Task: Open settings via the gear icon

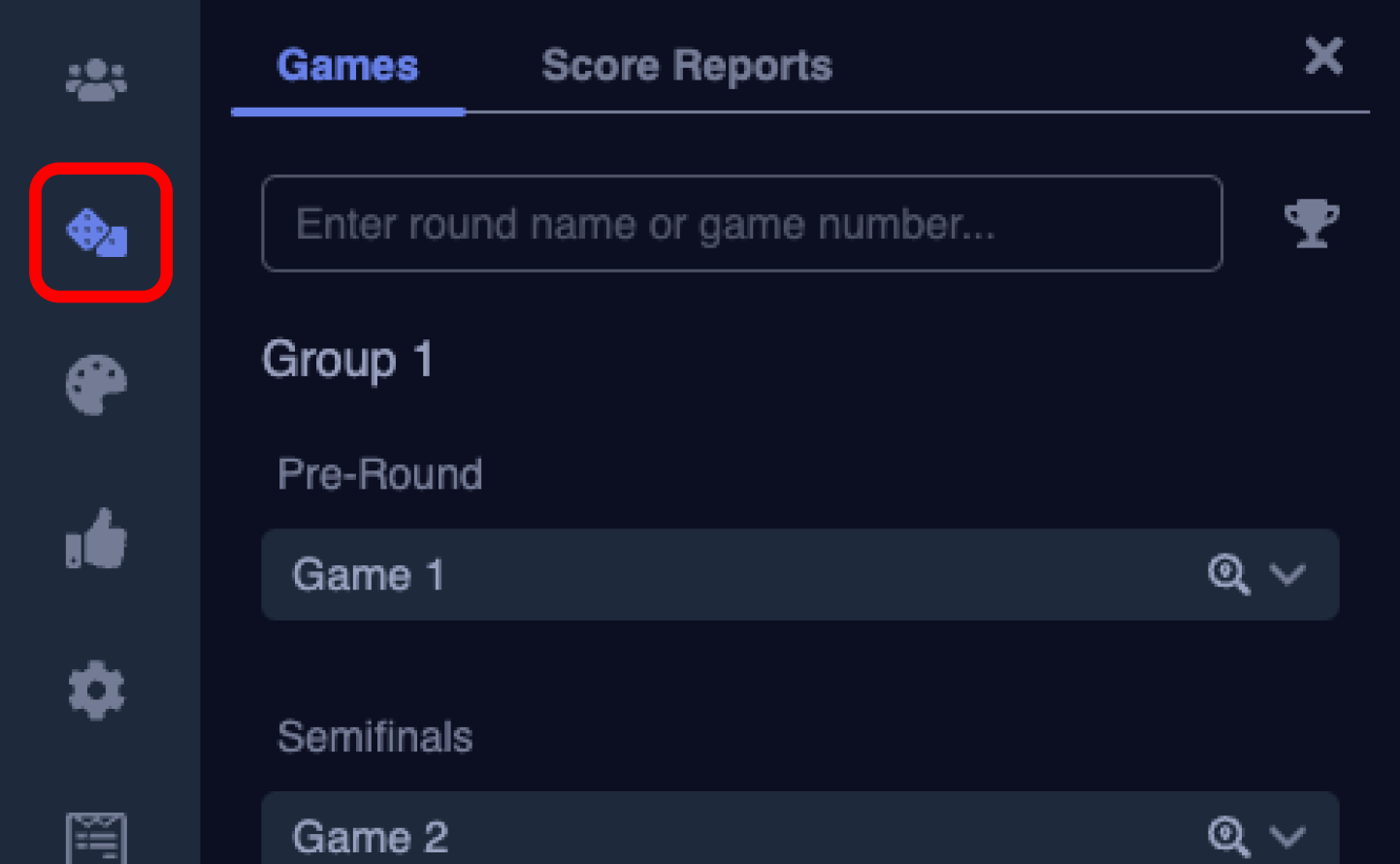Action: tap(96, 690)
